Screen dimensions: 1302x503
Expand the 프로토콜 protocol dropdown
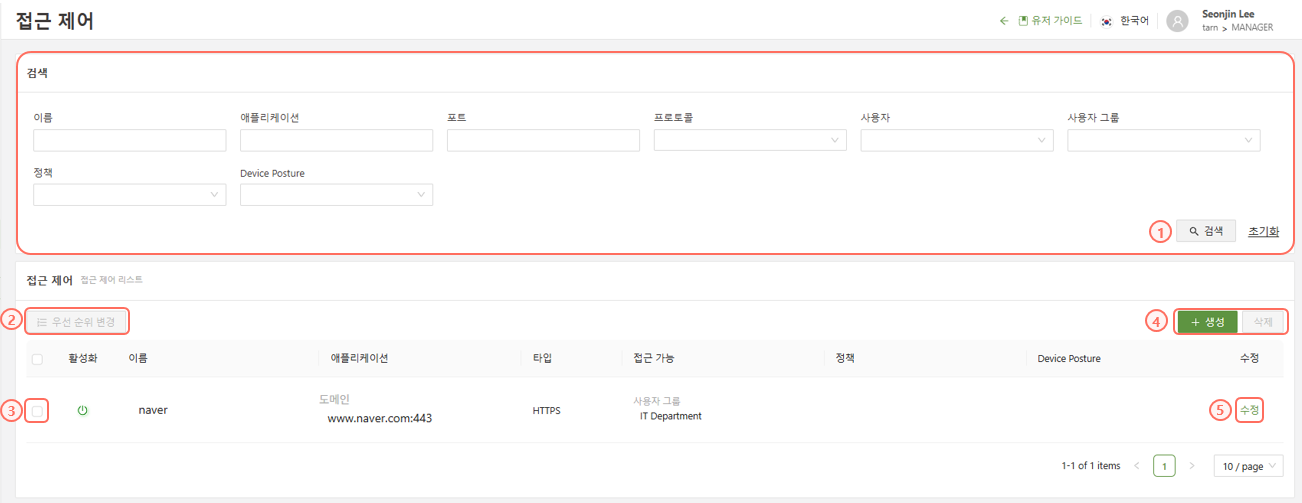coord(750,141)
